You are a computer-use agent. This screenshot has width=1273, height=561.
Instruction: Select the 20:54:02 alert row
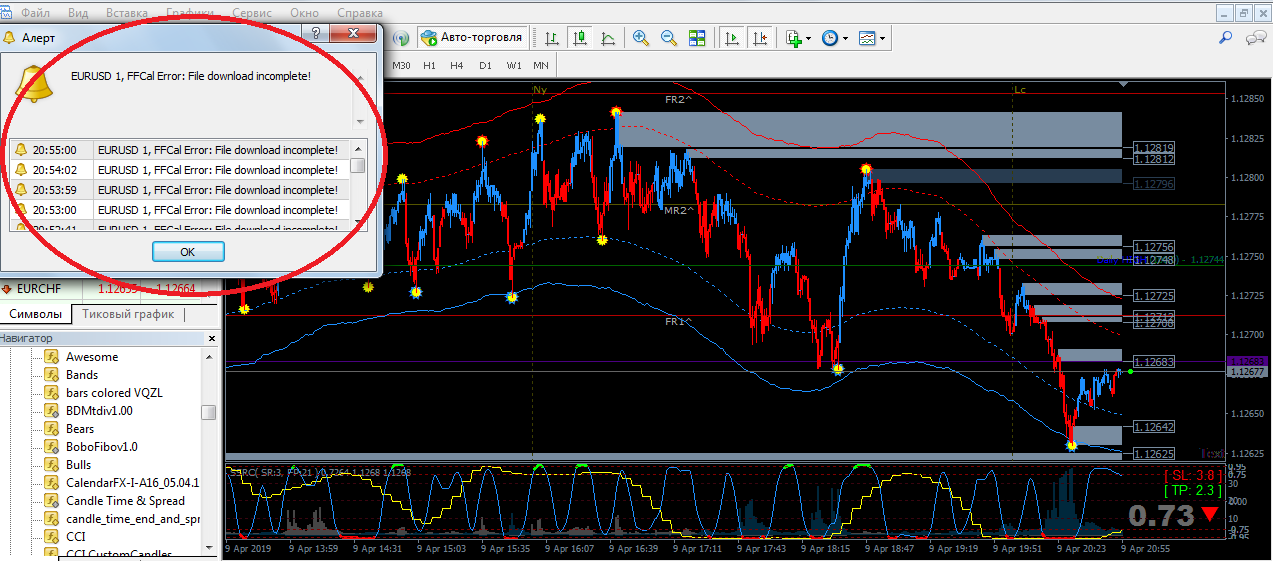[x=180, y=170]
